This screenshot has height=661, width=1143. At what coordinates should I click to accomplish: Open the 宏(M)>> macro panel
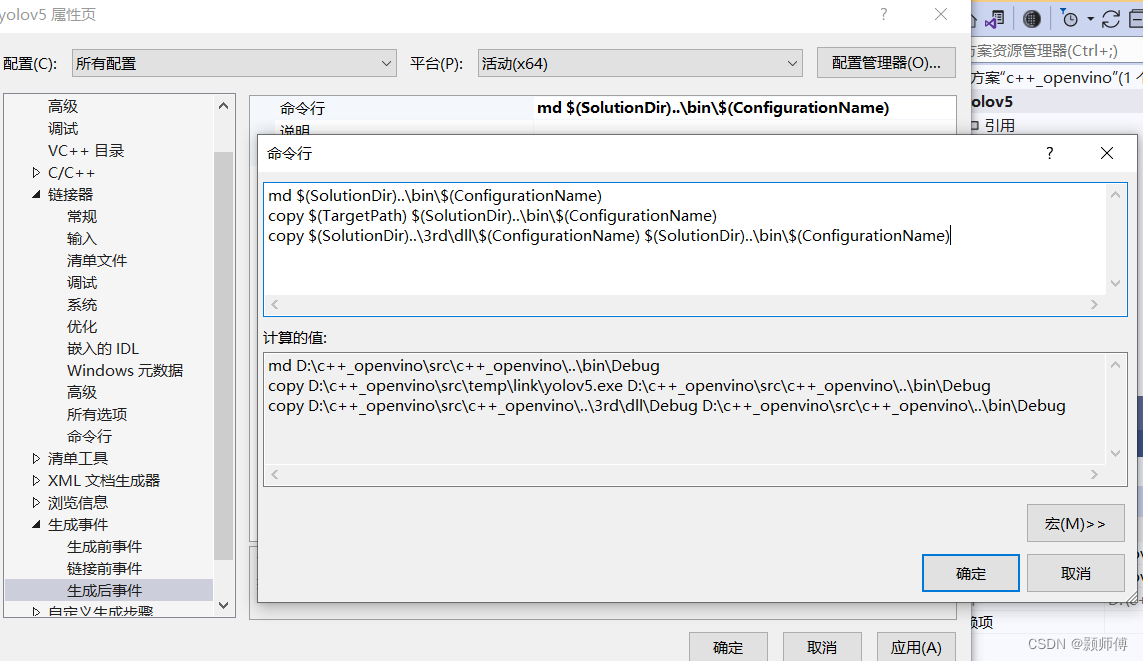point(1075,523)
